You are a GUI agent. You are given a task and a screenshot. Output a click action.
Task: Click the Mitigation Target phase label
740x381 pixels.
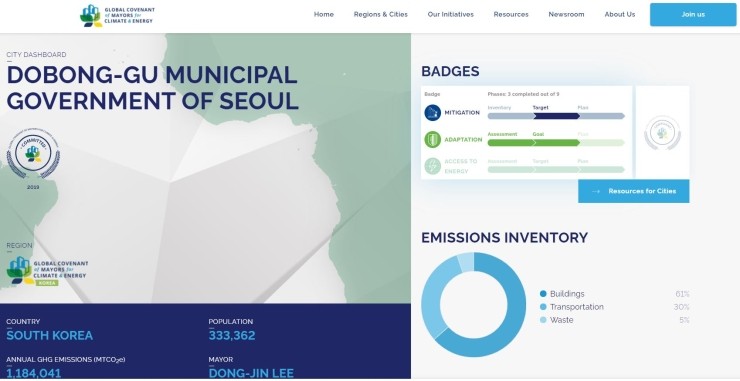click(x=540, y=108)
